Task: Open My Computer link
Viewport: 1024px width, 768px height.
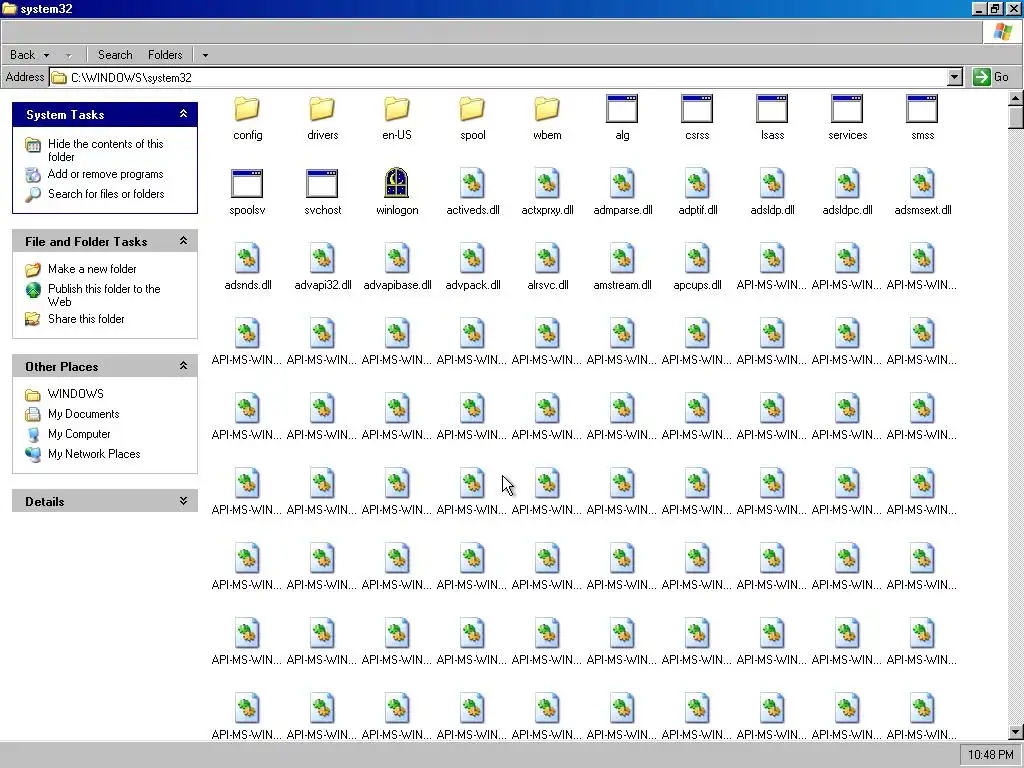Action: click(79, 434)
